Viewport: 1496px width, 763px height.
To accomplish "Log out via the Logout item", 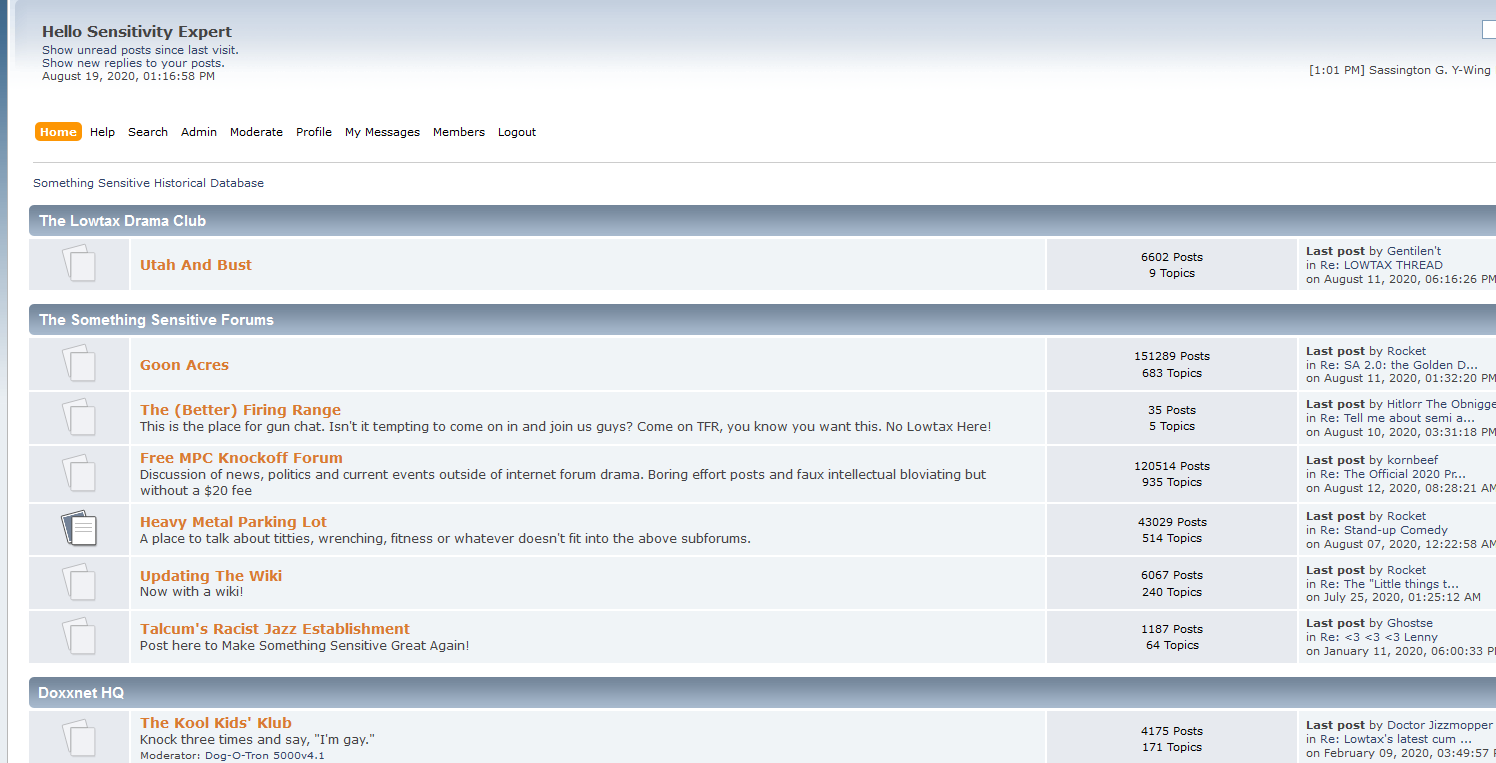I will 517,132.
